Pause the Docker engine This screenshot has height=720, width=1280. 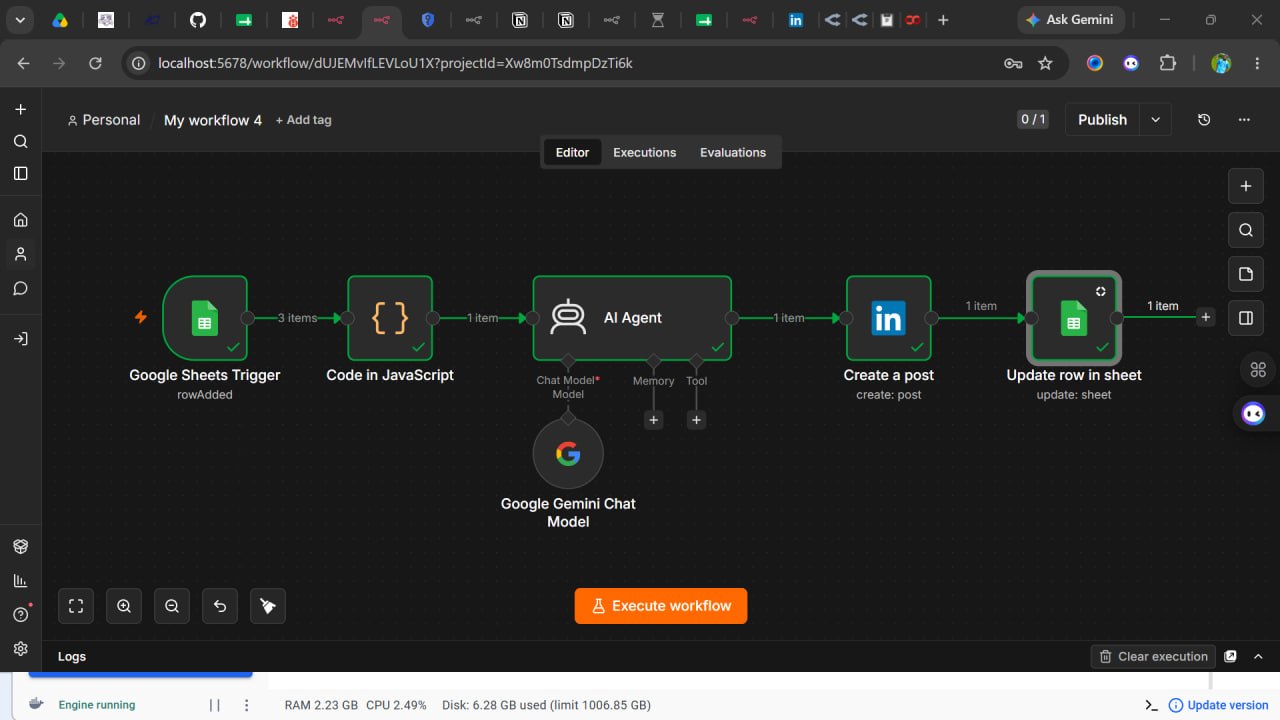[214, 705]
